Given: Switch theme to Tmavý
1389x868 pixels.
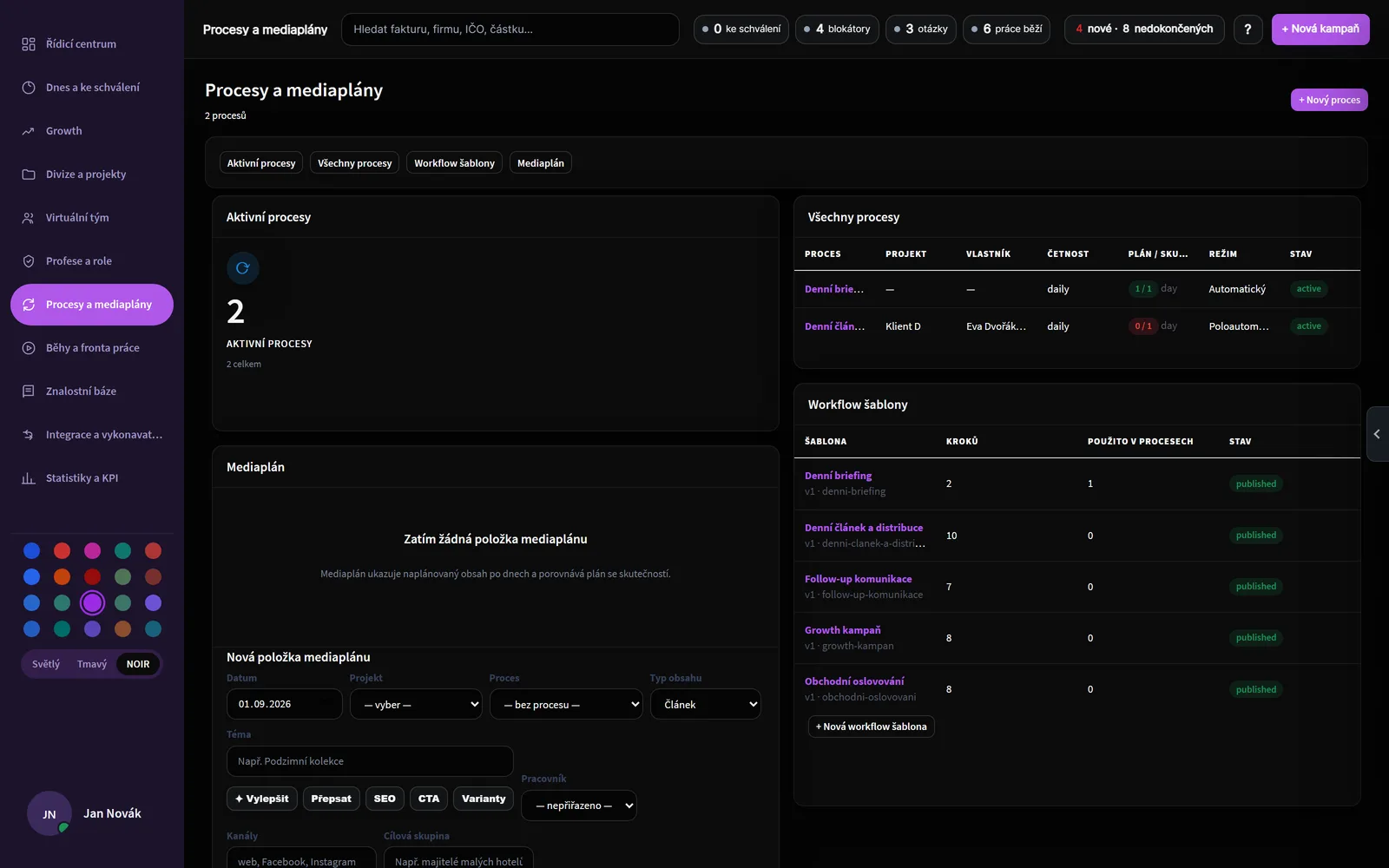Looking at the screenshot, I should click(92, 664).
